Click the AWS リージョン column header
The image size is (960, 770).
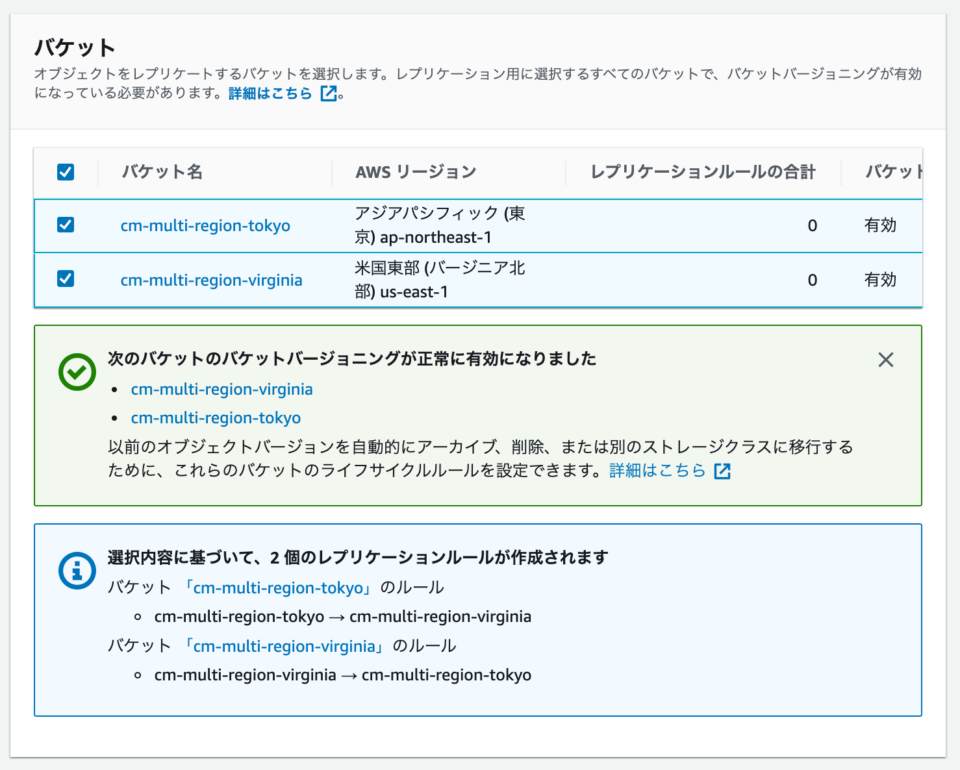(x=416, y=172)
